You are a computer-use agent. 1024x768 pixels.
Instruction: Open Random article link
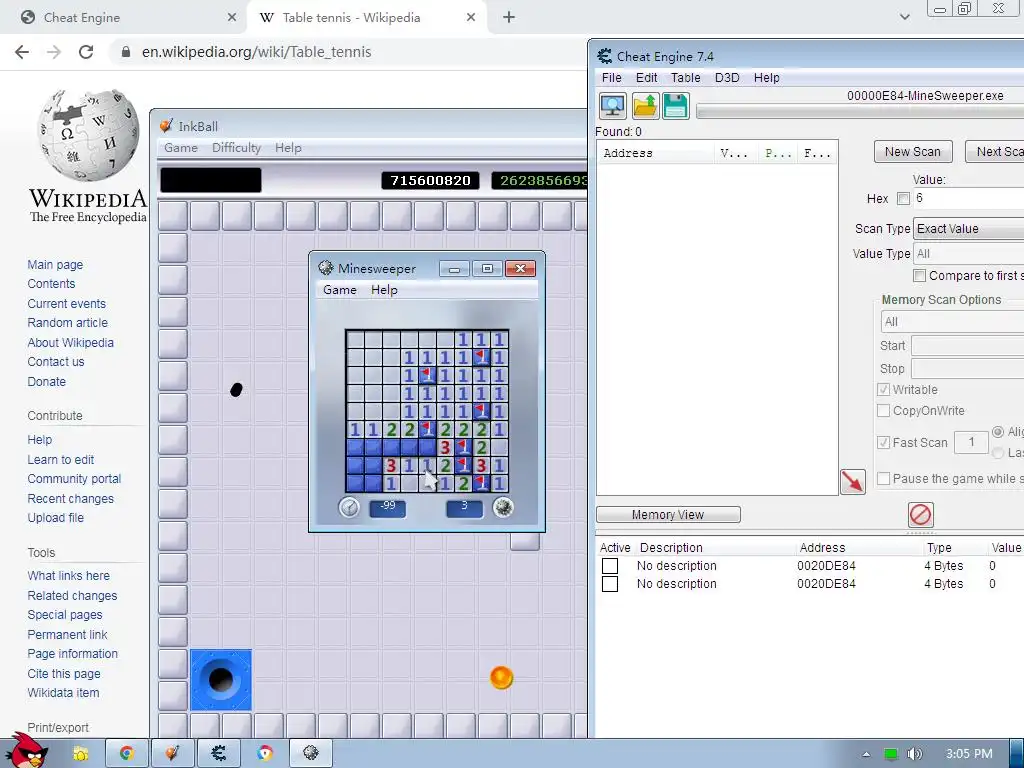coord(67,323)
